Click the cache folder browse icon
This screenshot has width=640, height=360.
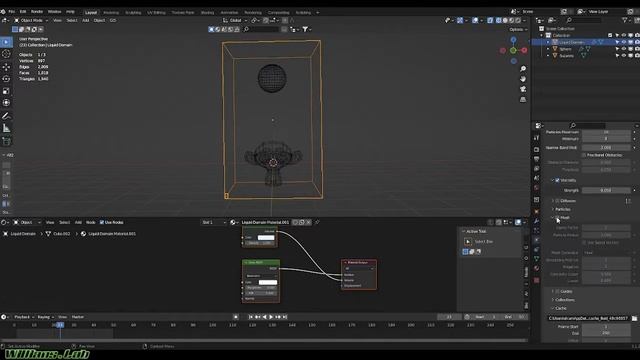(634, 318)
